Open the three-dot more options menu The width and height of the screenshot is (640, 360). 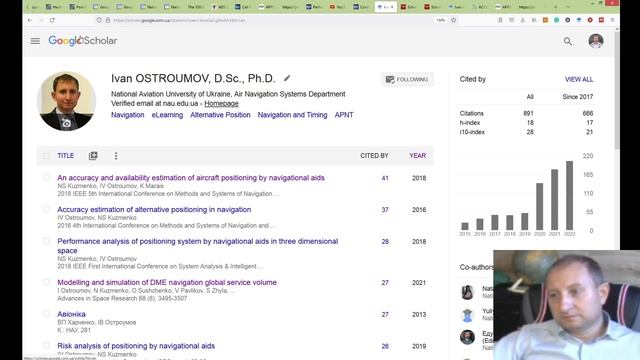tap(116, 156)
